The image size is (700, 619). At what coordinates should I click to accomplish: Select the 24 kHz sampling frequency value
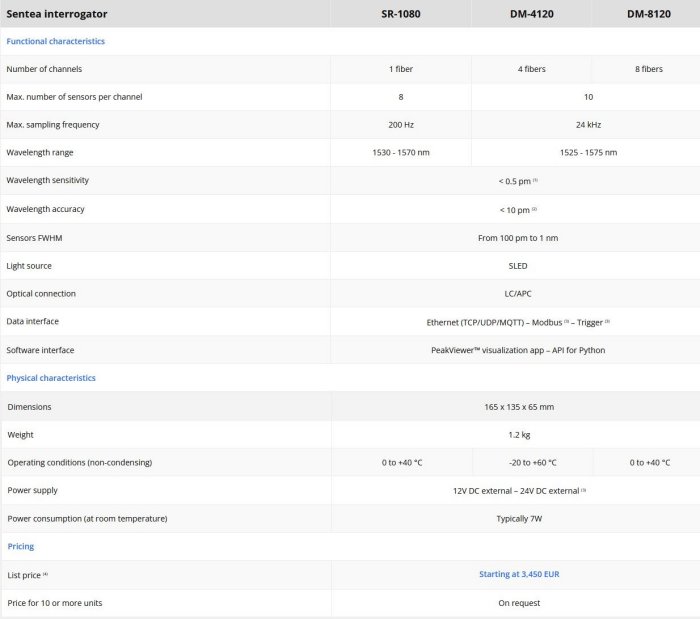point(588,125)
